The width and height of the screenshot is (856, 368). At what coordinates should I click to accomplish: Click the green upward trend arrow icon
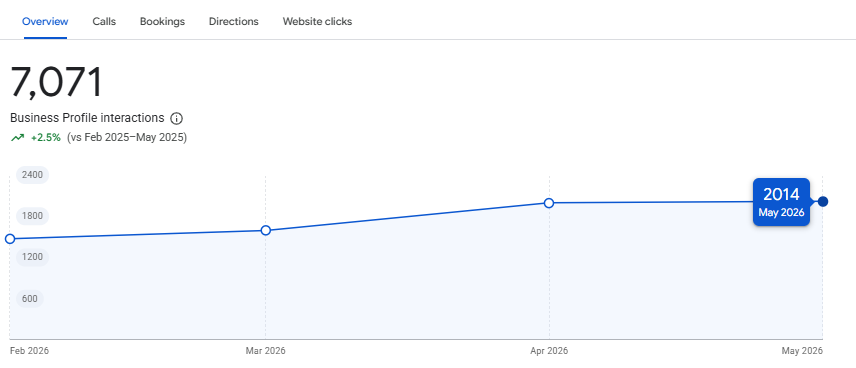tap(18, 138)
